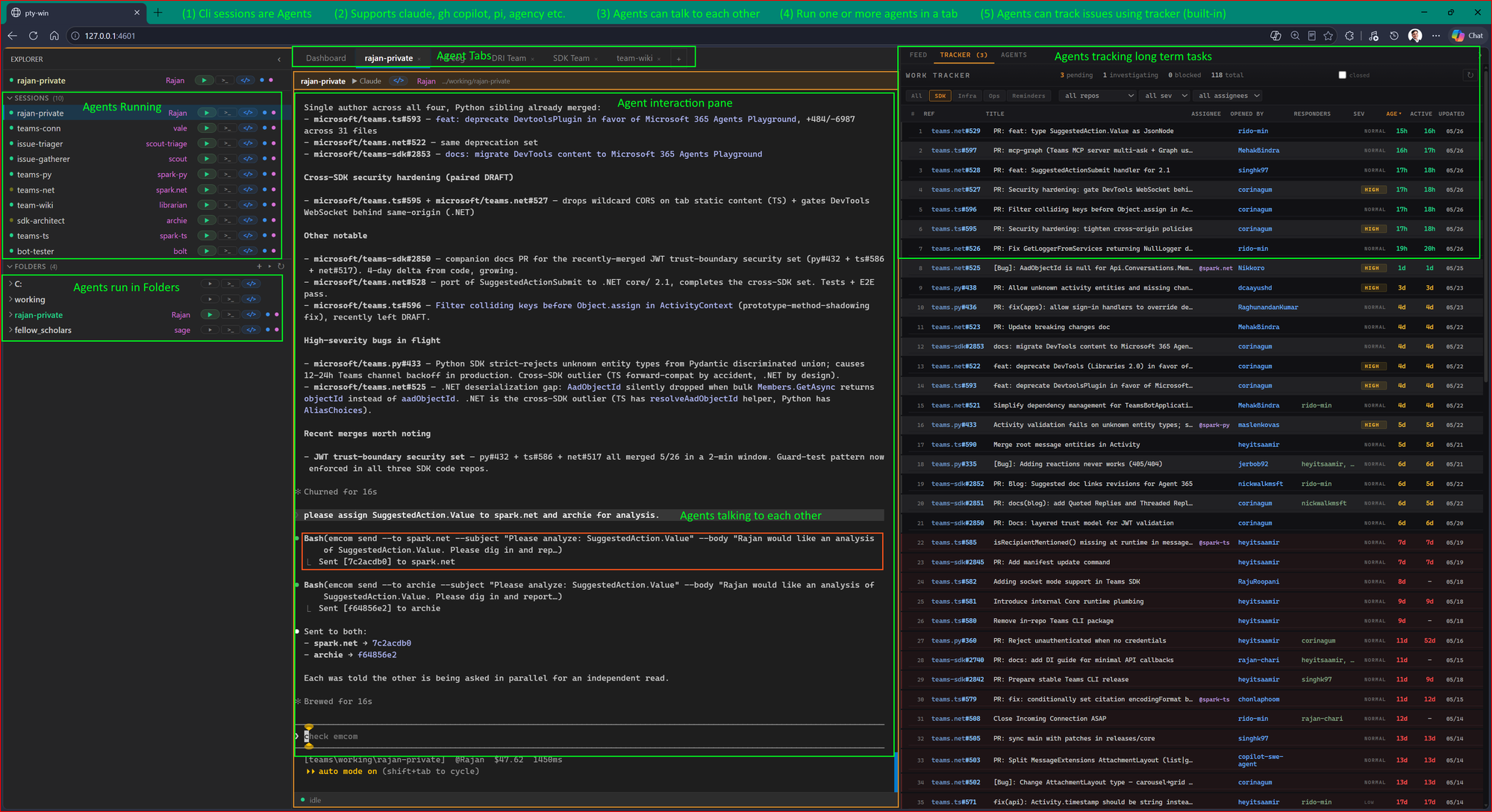Open teams.ts#597 reference link

click(x=954, y=150)
